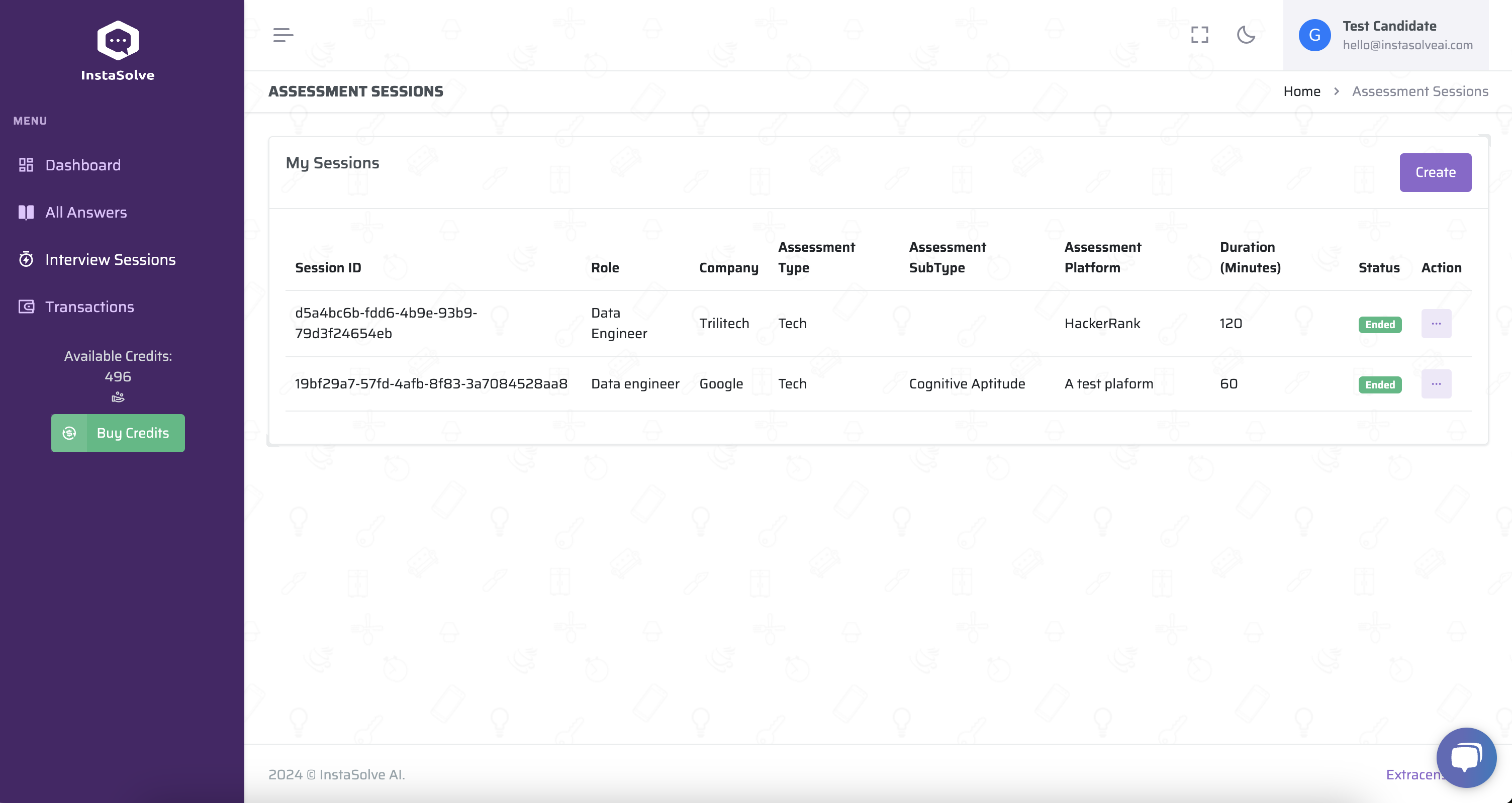Enter fullscreen mode with the corners icon
Screen dimensions: 1512x803
point(1199,35)
